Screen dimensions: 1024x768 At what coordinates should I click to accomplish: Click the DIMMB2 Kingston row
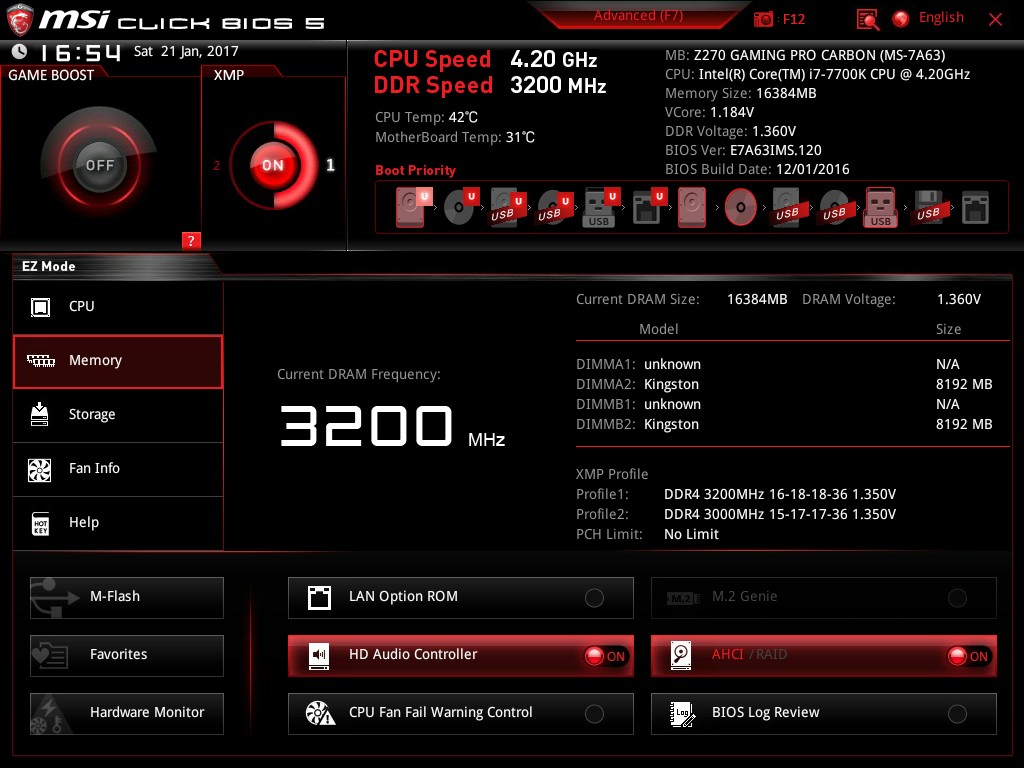tap(784, 424)
